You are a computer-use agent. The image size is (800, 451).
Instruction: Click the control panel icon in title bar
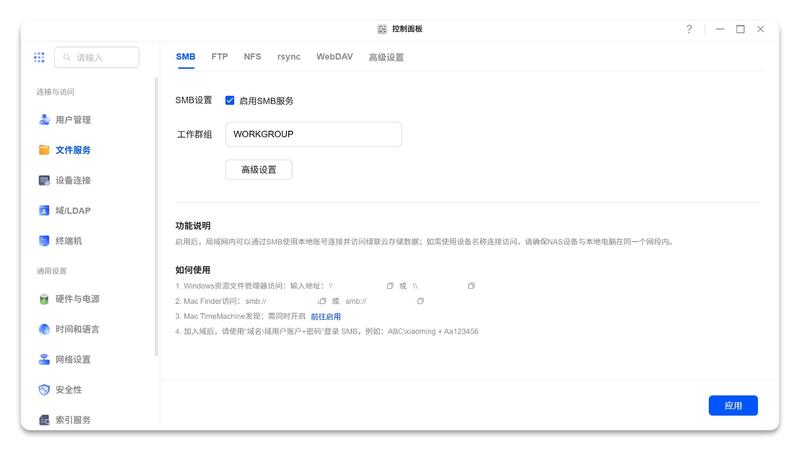[382, 29]
